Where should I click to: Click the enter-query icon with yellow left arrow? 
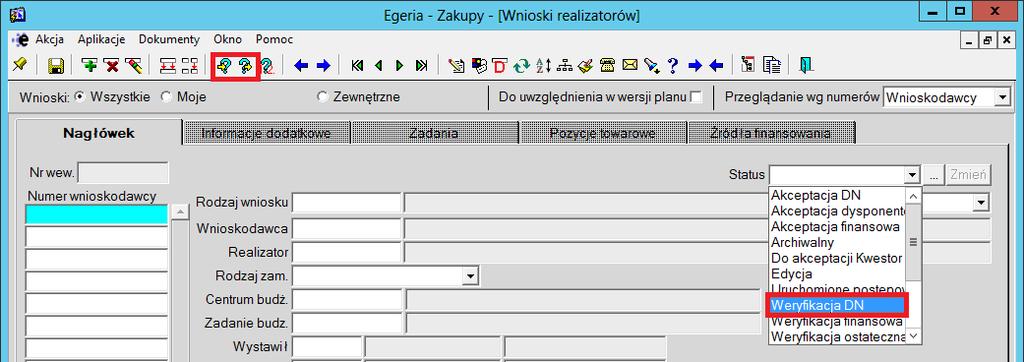pos(224,65)
